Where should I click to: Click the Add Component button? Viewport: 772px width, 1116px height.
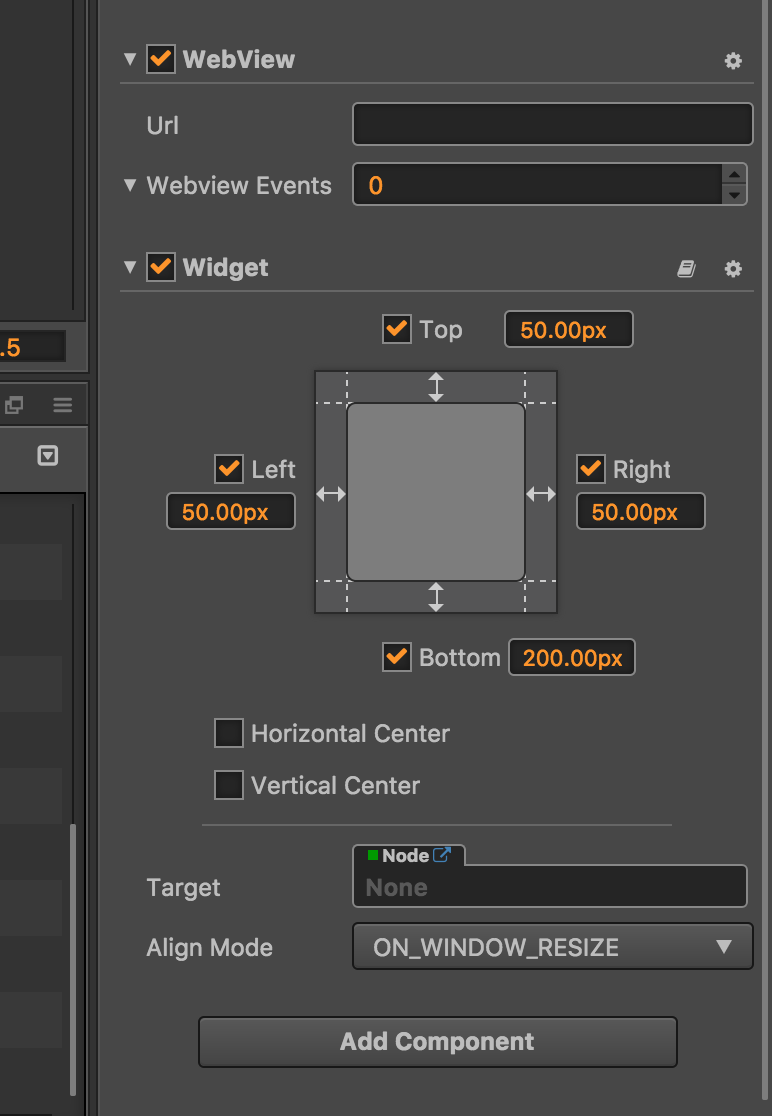pyautogui.click(x=437, y=1041)
